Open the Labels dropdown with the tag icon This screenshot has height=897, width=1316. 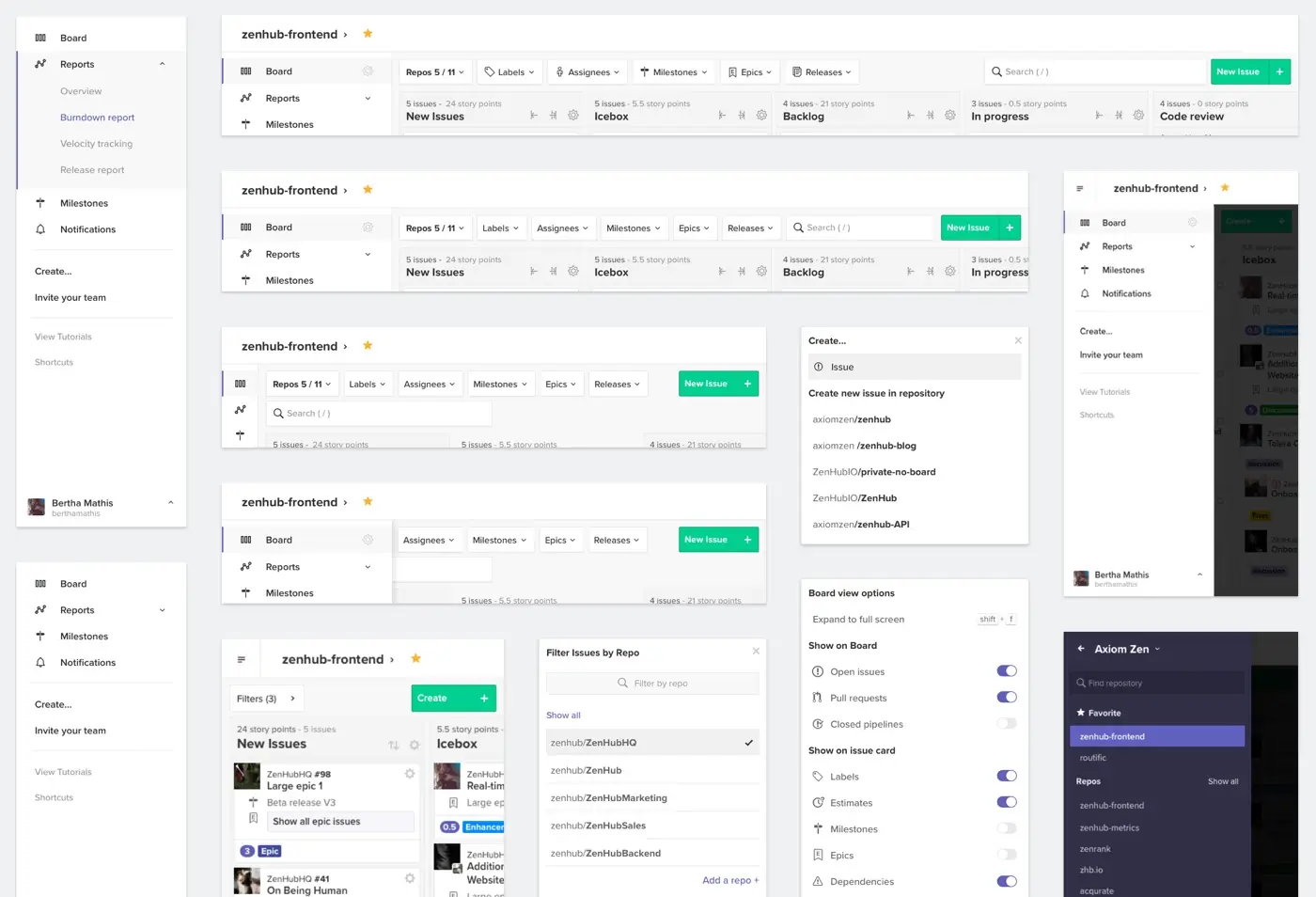click(x=509, y=71)
